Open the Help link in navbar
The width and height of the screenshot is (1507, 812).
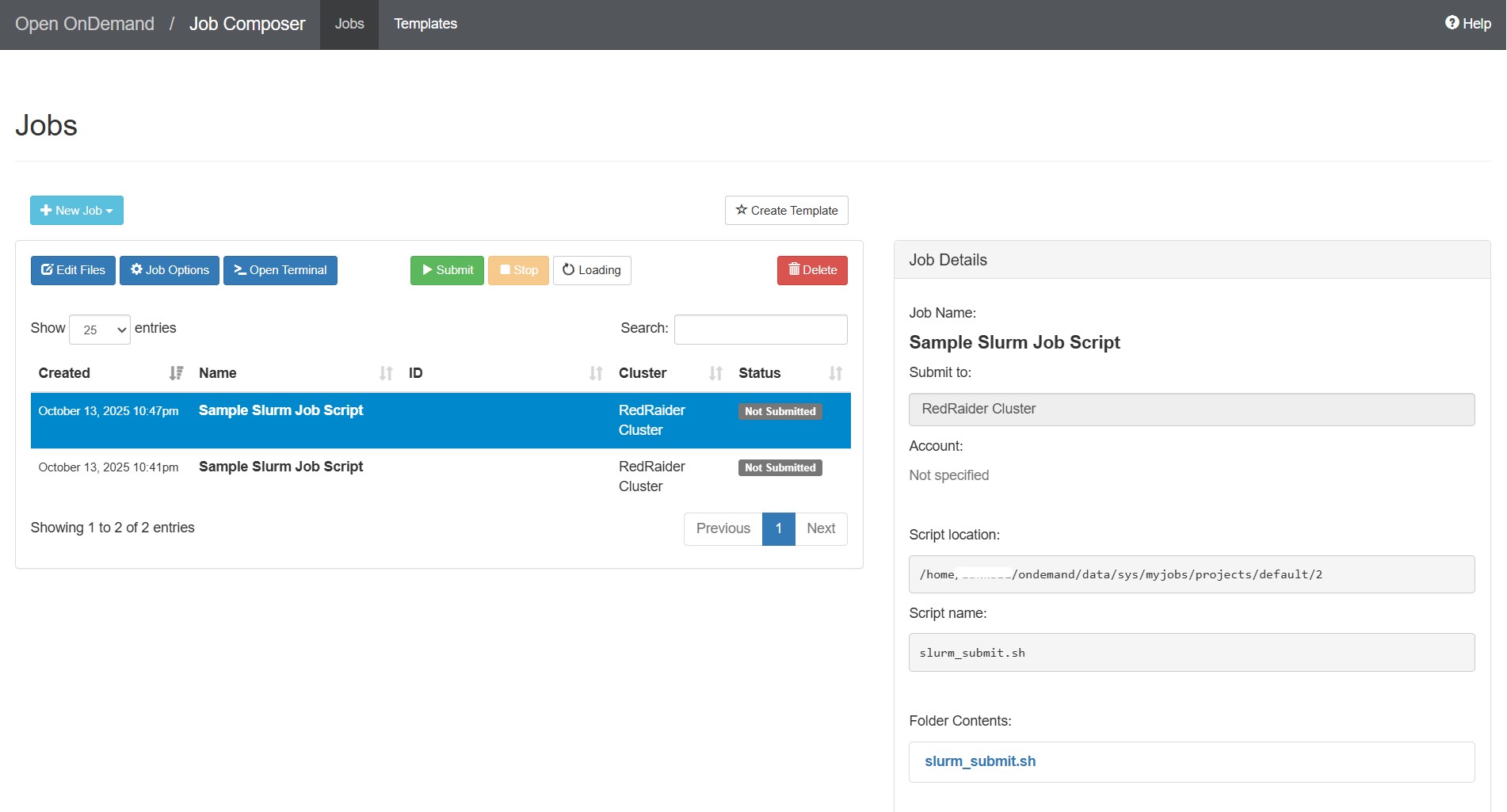pyautogui.click(x=1467, y=24)
